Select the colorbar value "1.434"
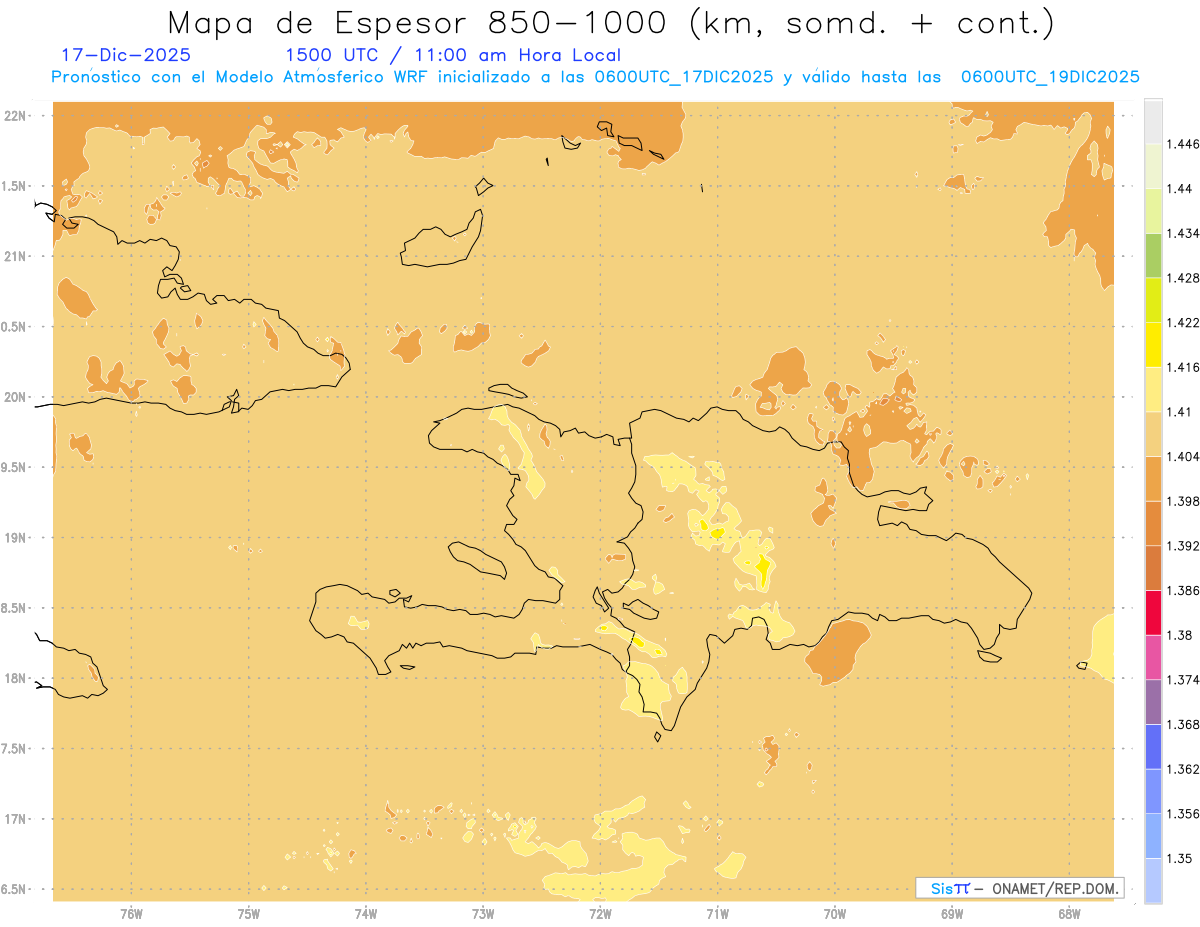This screenshot has height=927, width=1200. 1185,233
